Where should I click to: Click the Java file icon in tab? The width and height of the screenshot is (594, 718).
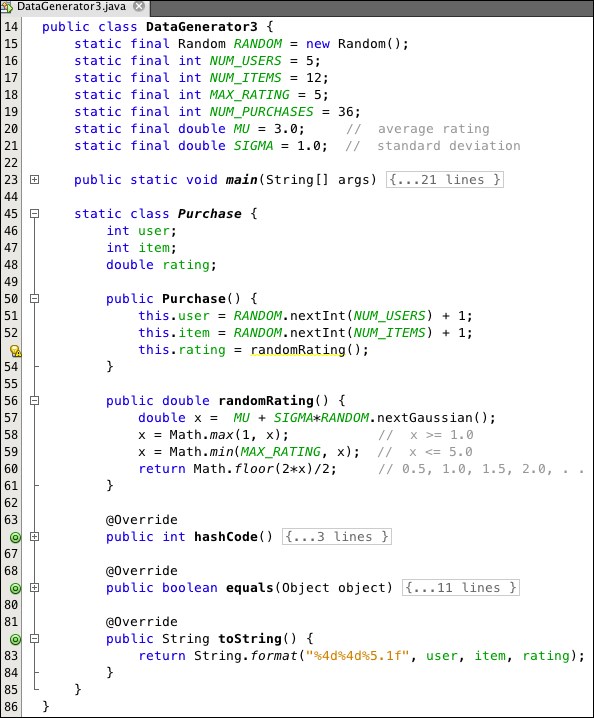6,6
